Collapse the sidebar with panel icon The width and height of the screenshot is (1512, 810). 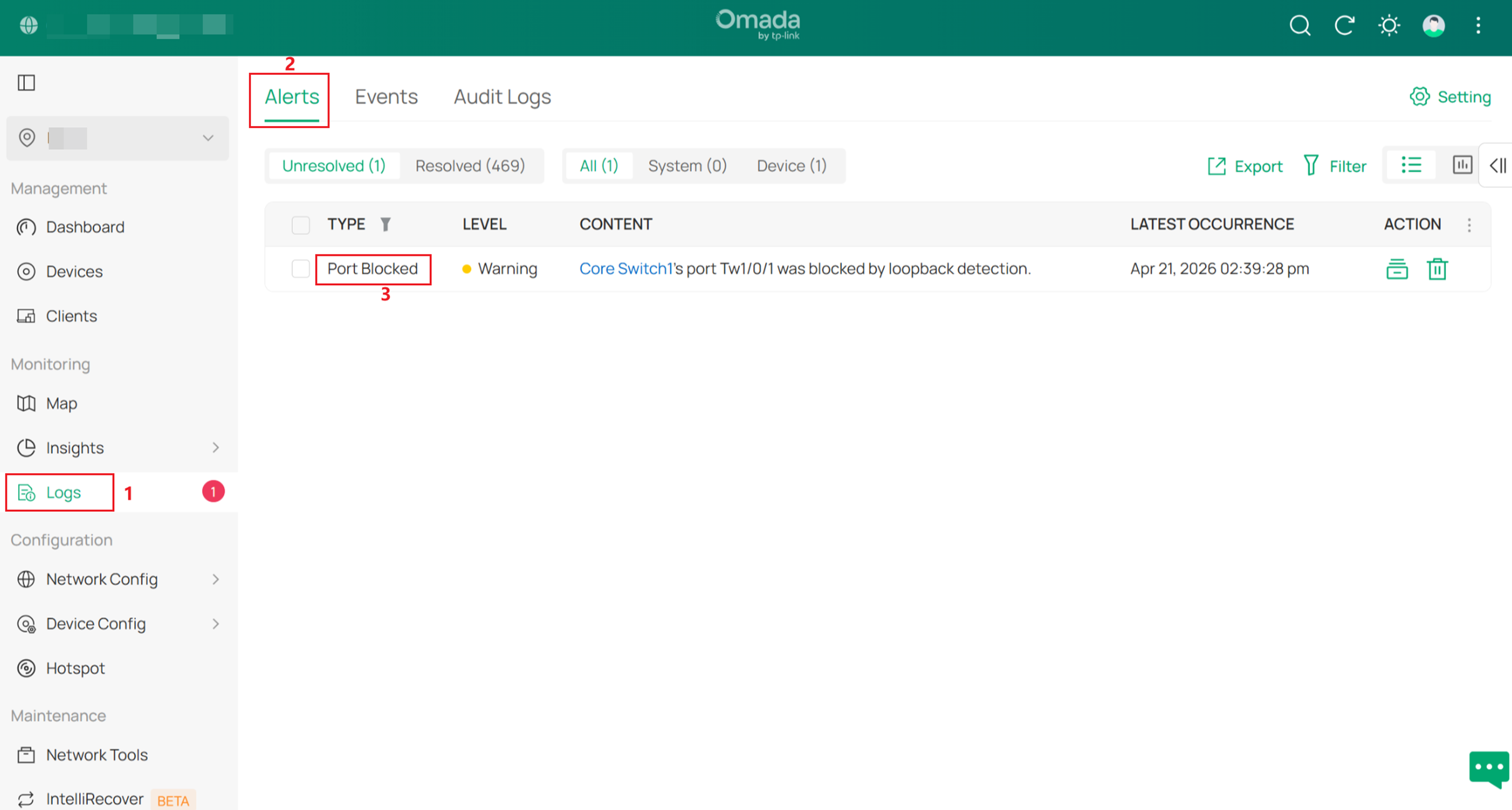click(x=26, y=82)
